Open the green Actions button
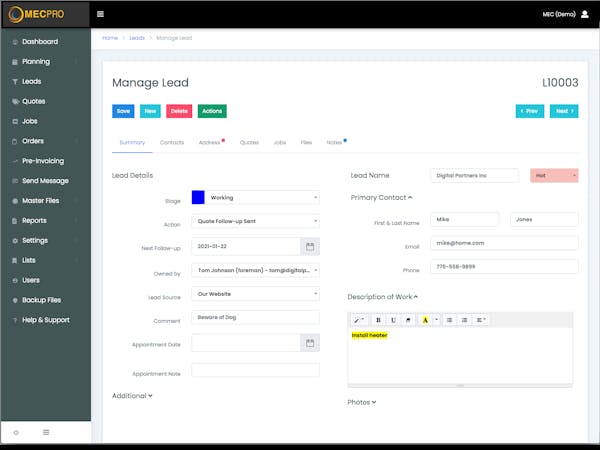This screenshot has height=450, width=600. [x=212, y=111]
